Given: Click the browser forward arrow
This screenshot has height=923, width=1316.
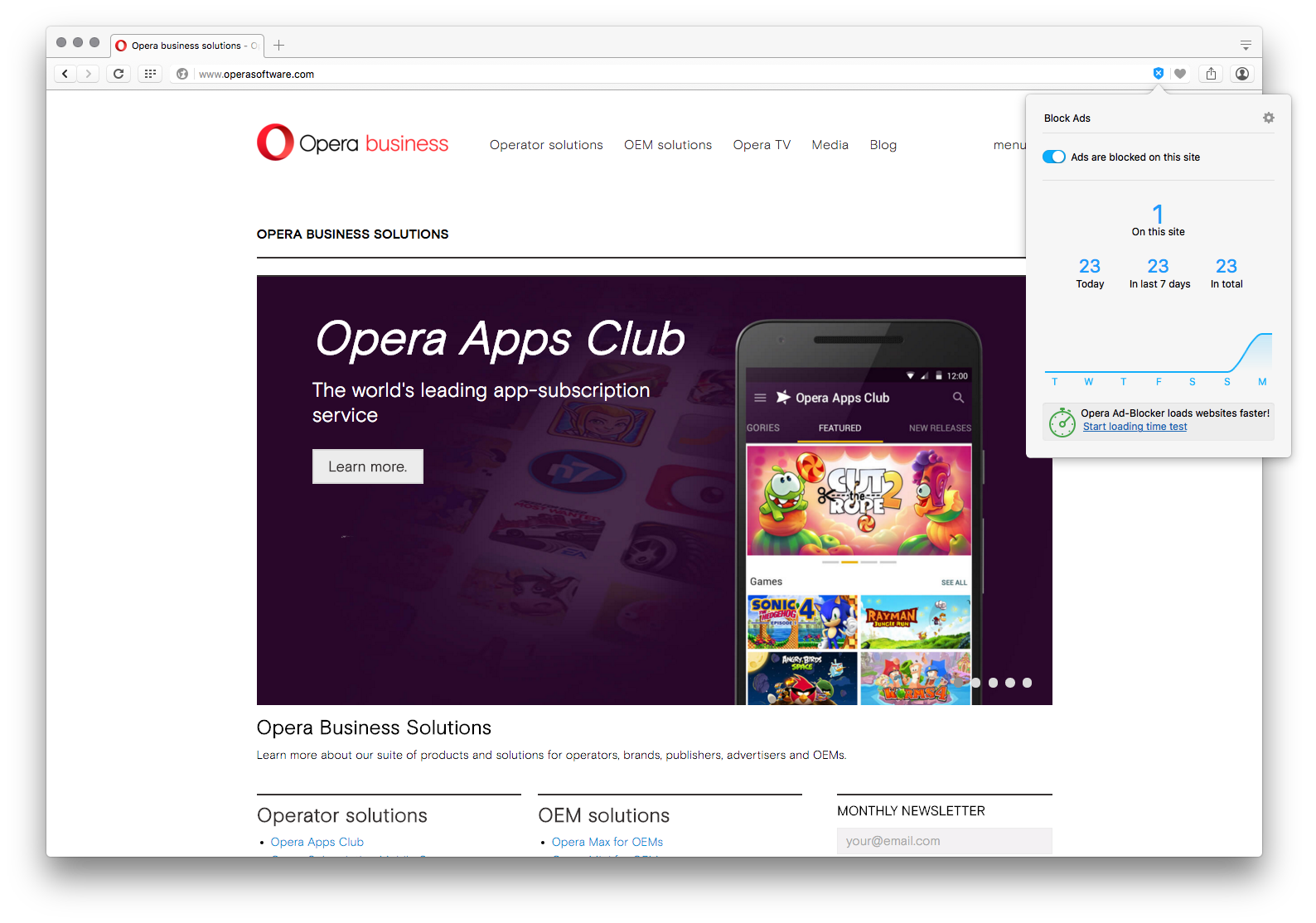Looking at the screenshot, I should point(88,74).
